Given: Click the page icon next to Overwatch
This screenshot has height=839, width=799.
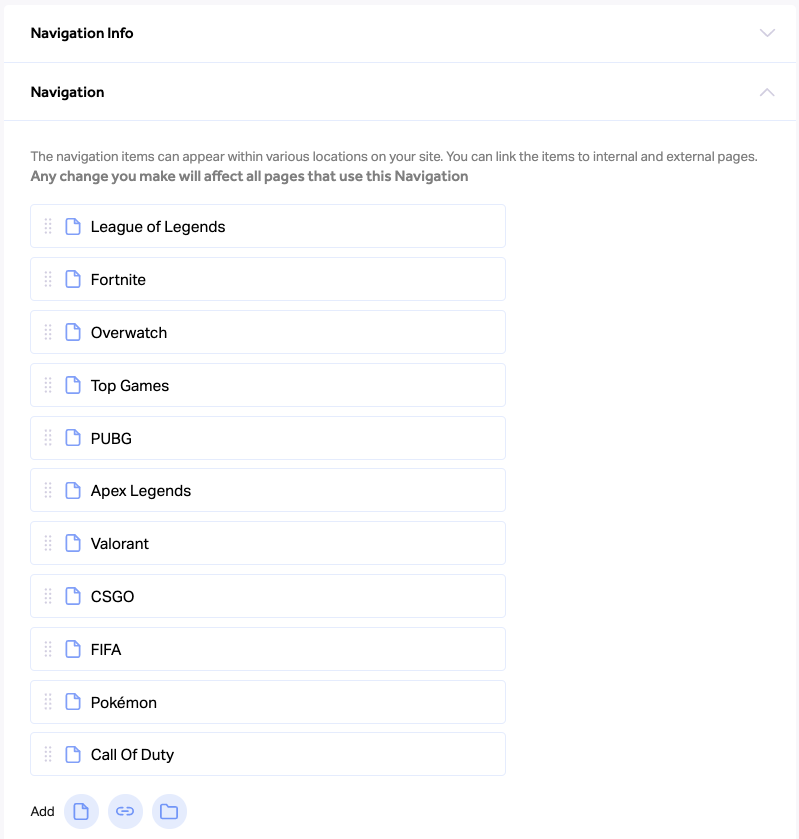Looking at the screenshot, I should click(x=73, y=332).
